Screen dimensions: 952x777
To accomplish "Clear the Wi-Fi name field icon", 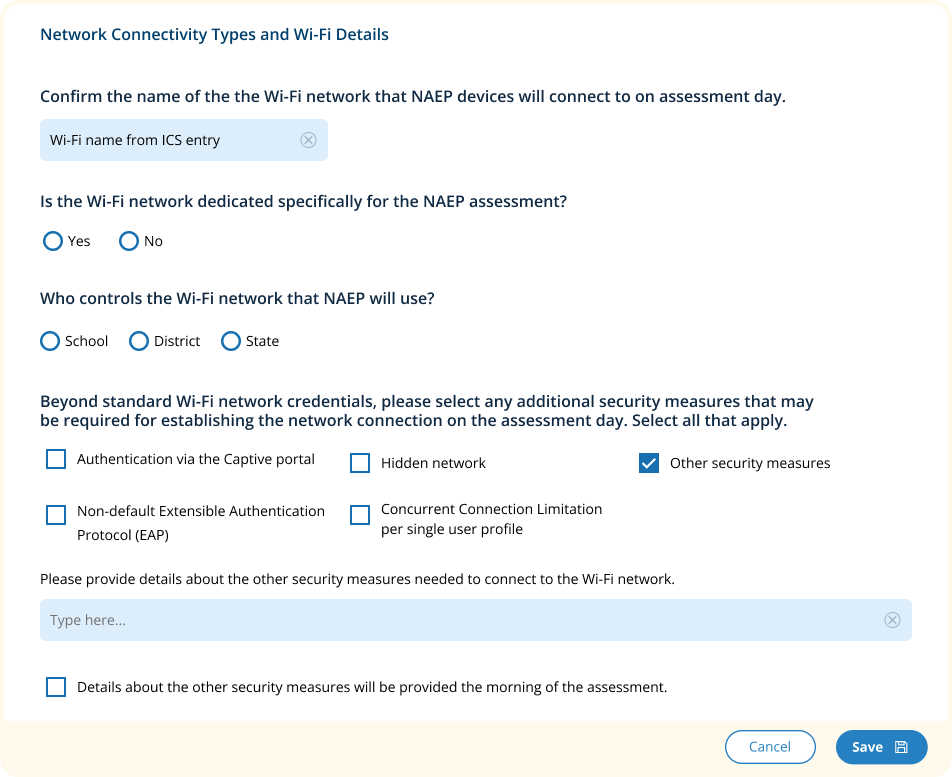I will pyautogui.click(x=308, y=140).
